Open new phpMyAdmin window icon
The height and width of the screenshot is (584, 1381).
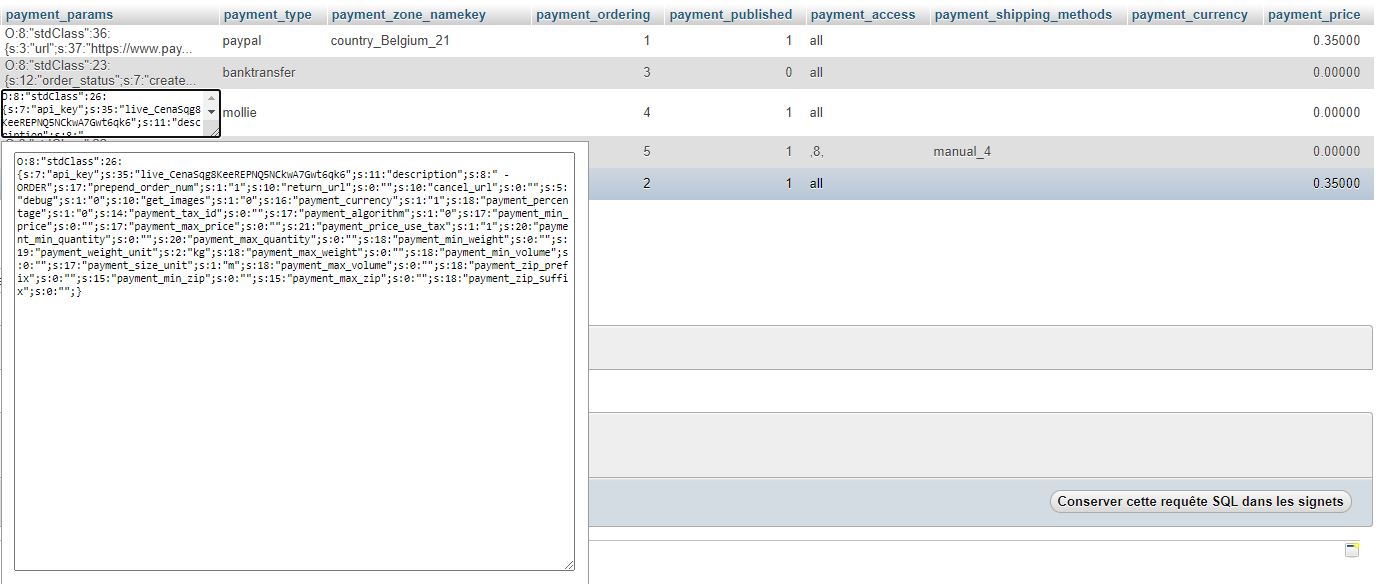point(1352,550)
